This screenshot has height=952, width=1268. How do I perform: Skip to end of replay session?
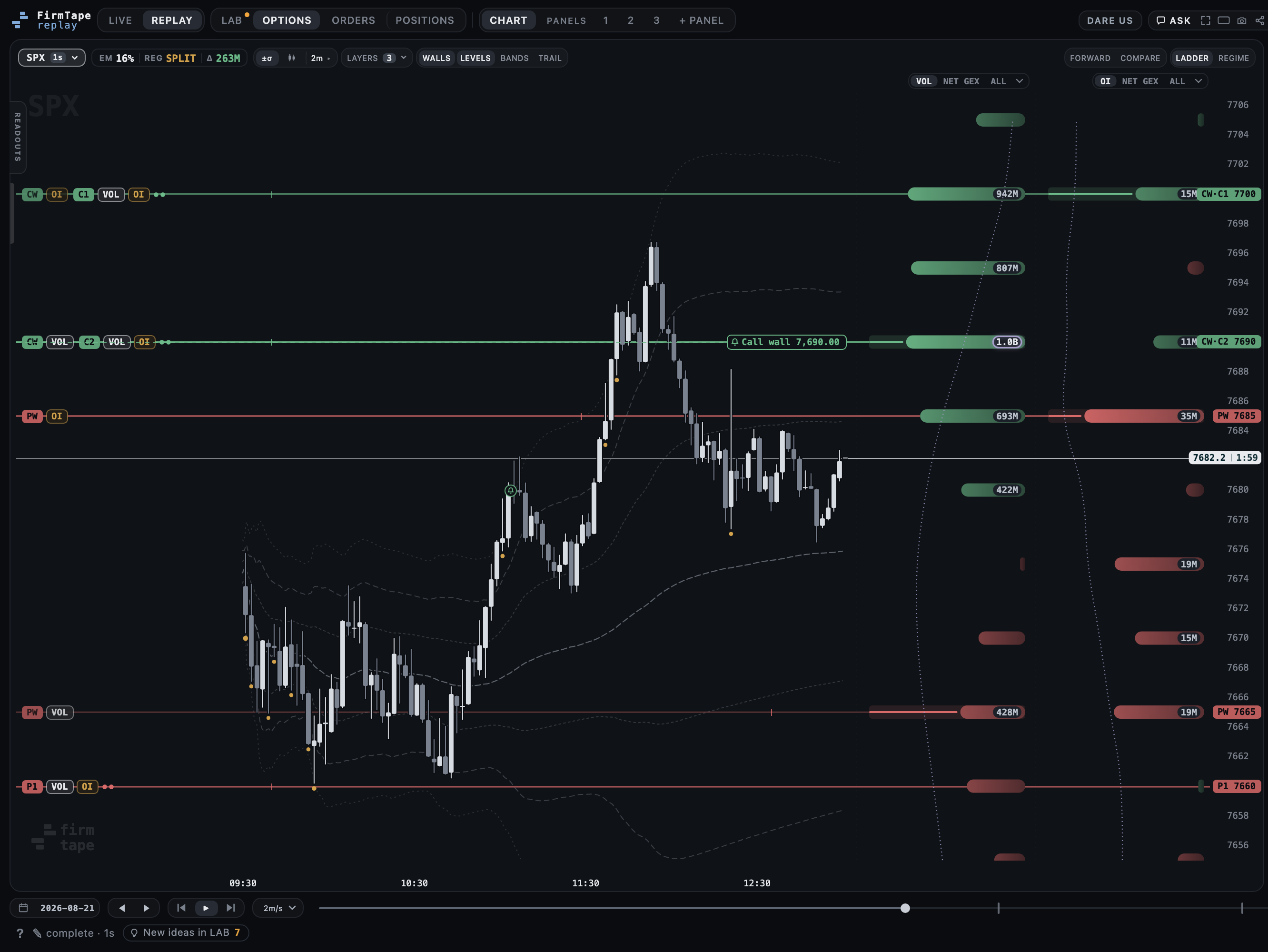point(230,908)
